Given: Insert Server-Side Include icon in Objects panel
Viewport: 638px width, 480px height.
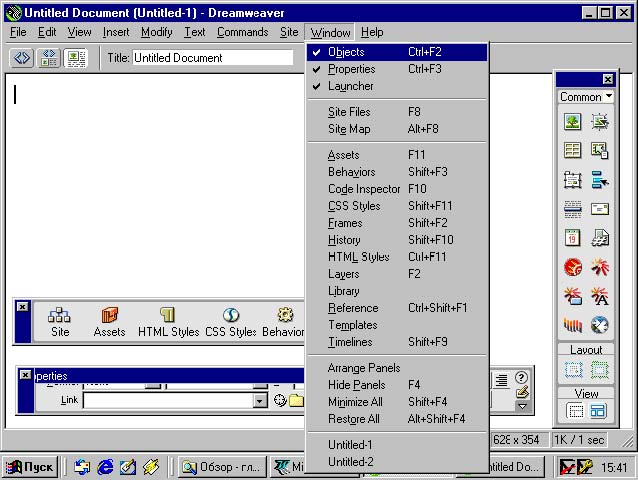Looking at the screenshot, I should (x=600, y=238).
